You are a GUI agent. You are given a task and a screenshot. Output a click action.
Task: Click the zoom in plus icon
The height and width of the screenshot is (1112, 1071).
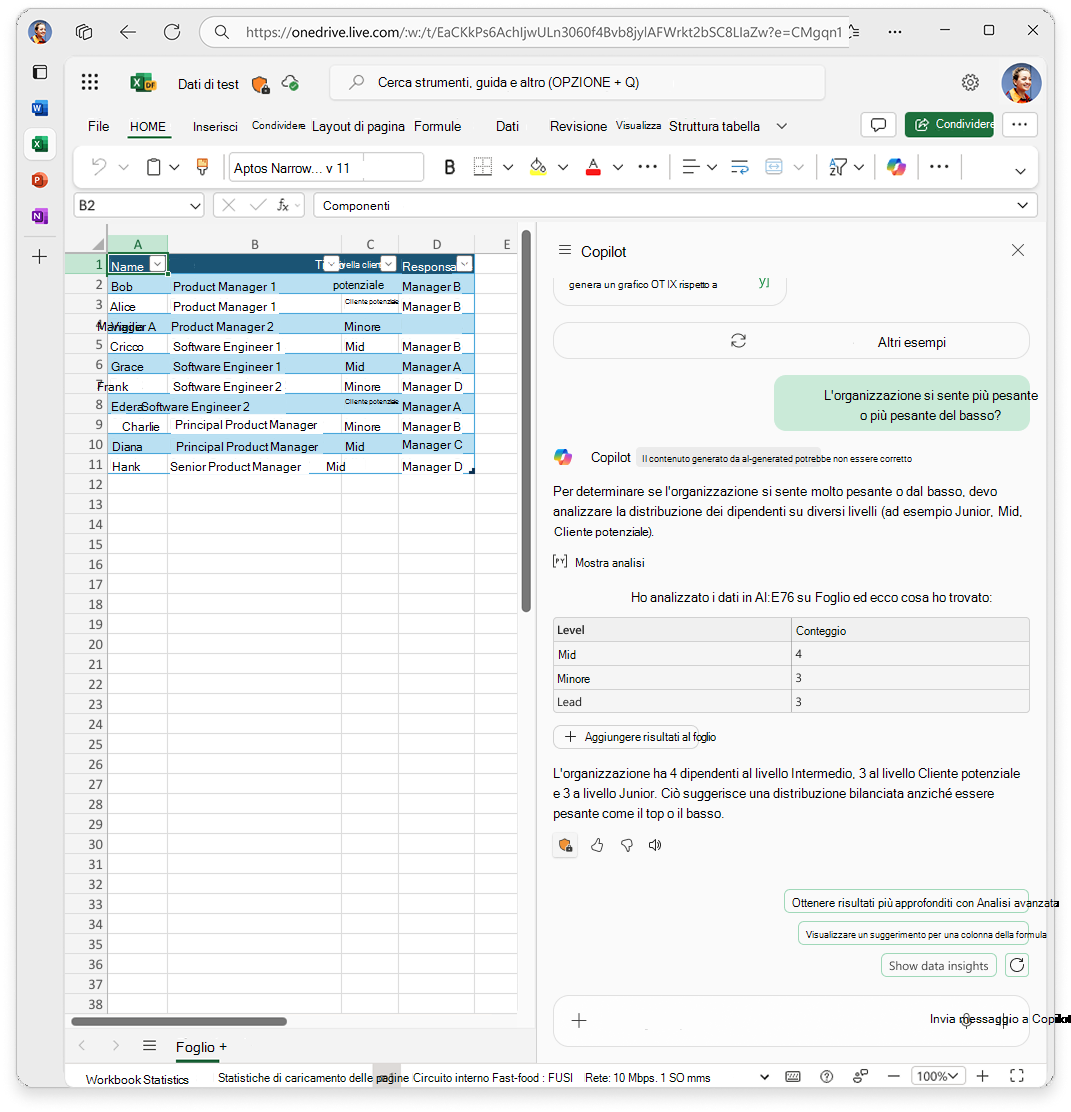coord(982,1077)
